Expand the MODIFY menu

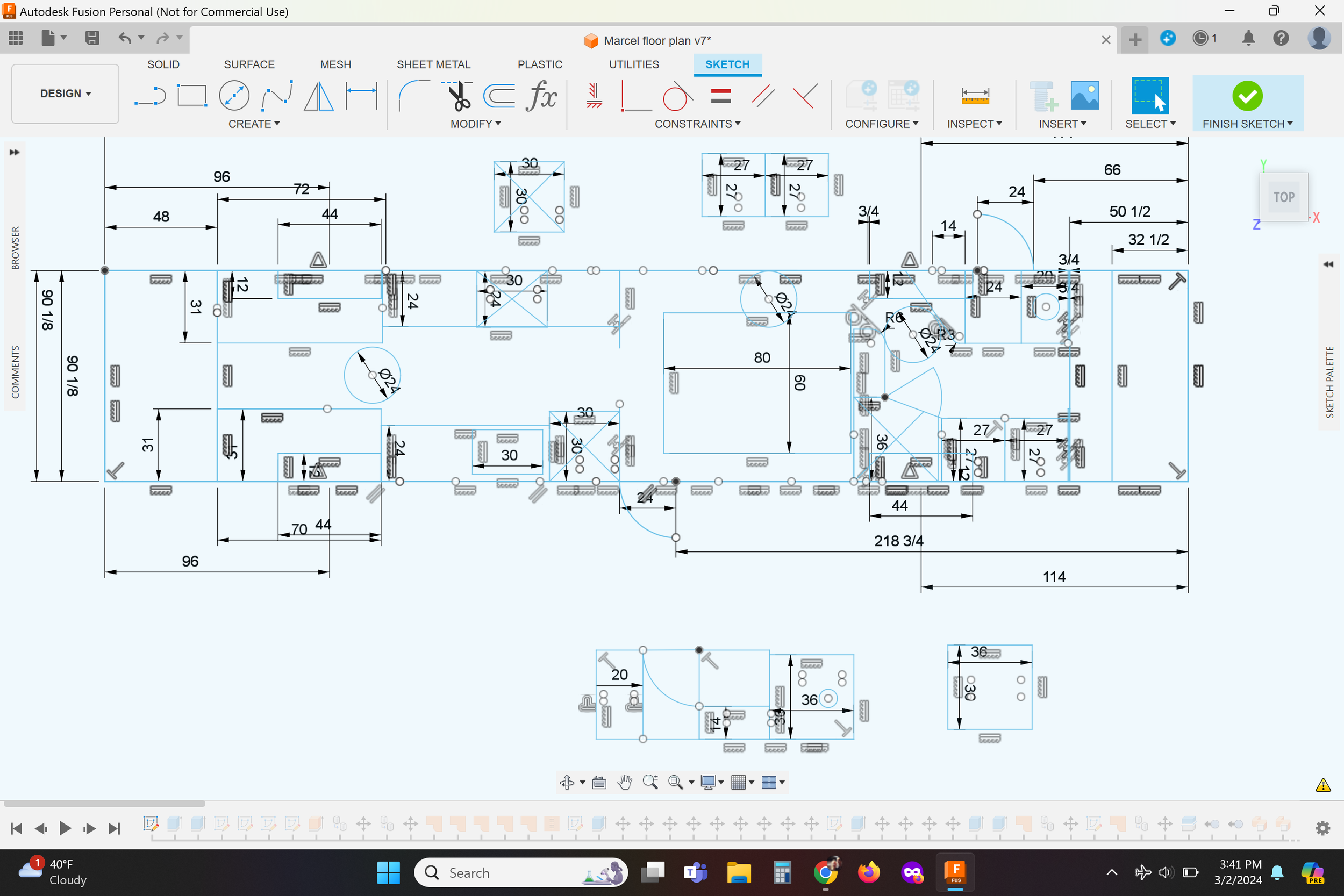475,124
